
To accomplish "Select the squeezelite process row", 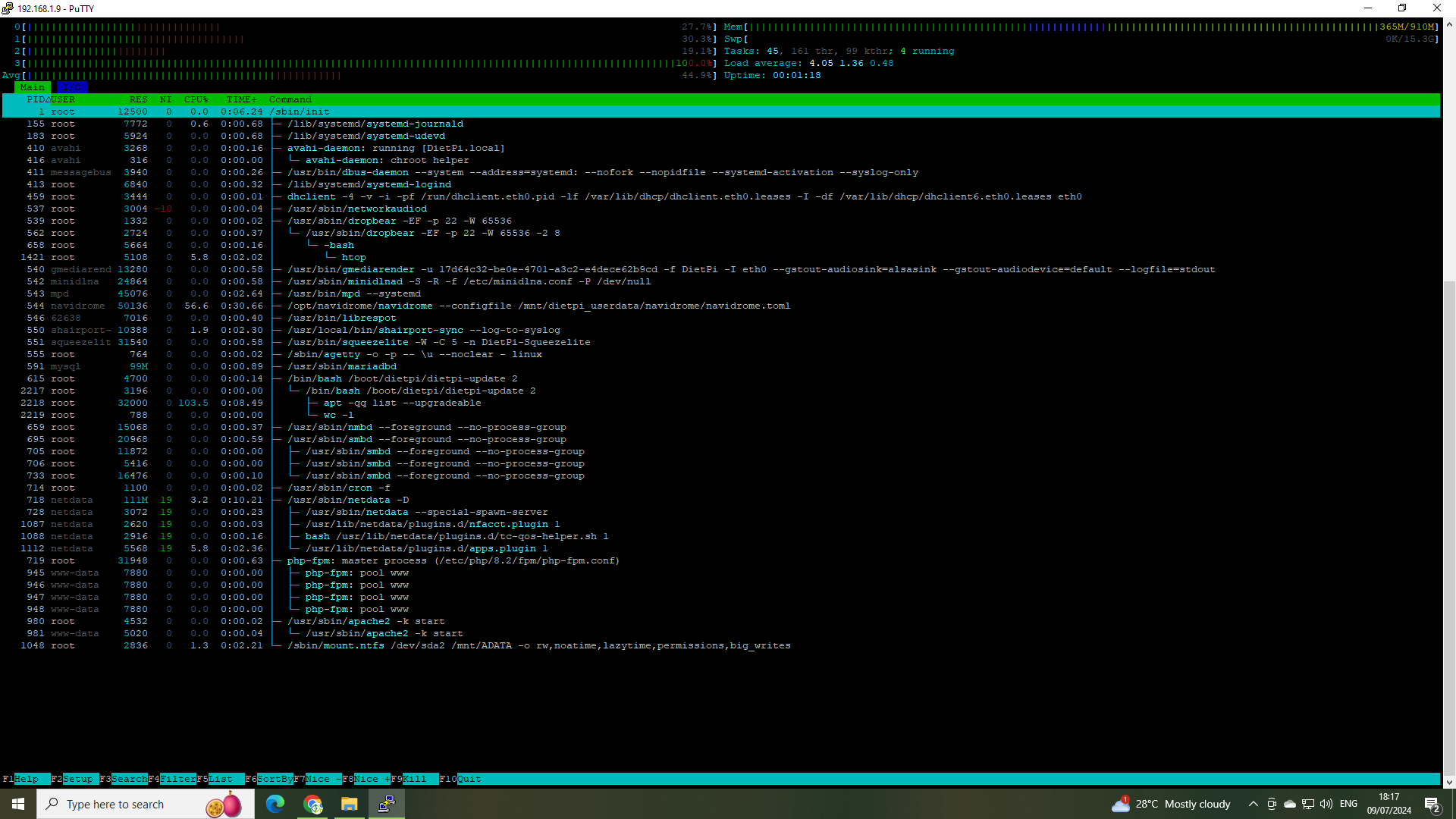I will tap(720, 342).
